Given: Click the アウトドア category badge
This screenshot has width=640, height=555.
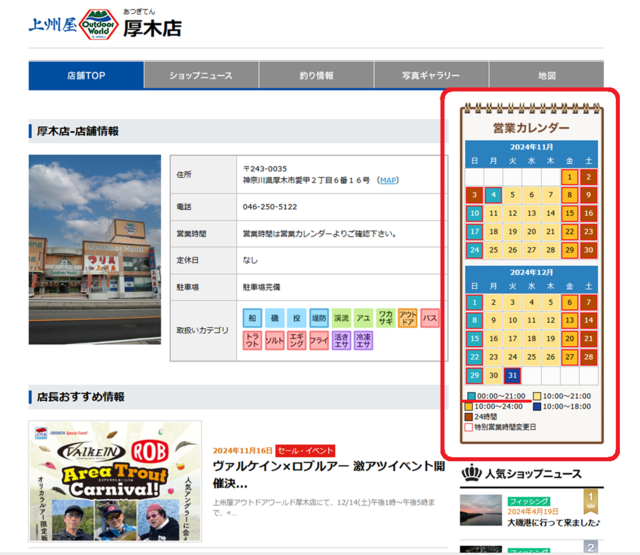Looking at the screenshot, I should click(407, 318).
